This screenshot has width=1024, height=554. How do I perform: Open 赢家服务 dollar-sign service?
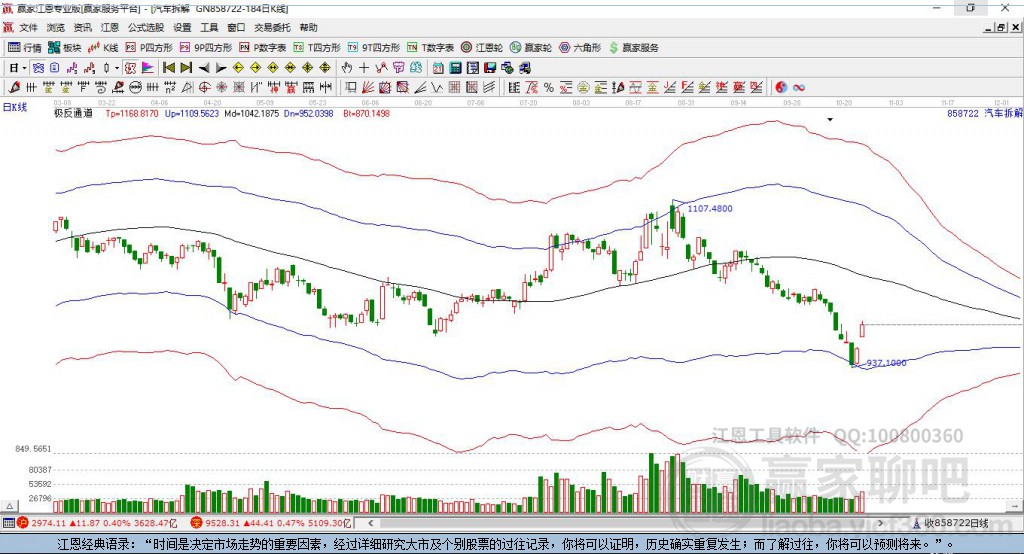coord(634,48)
